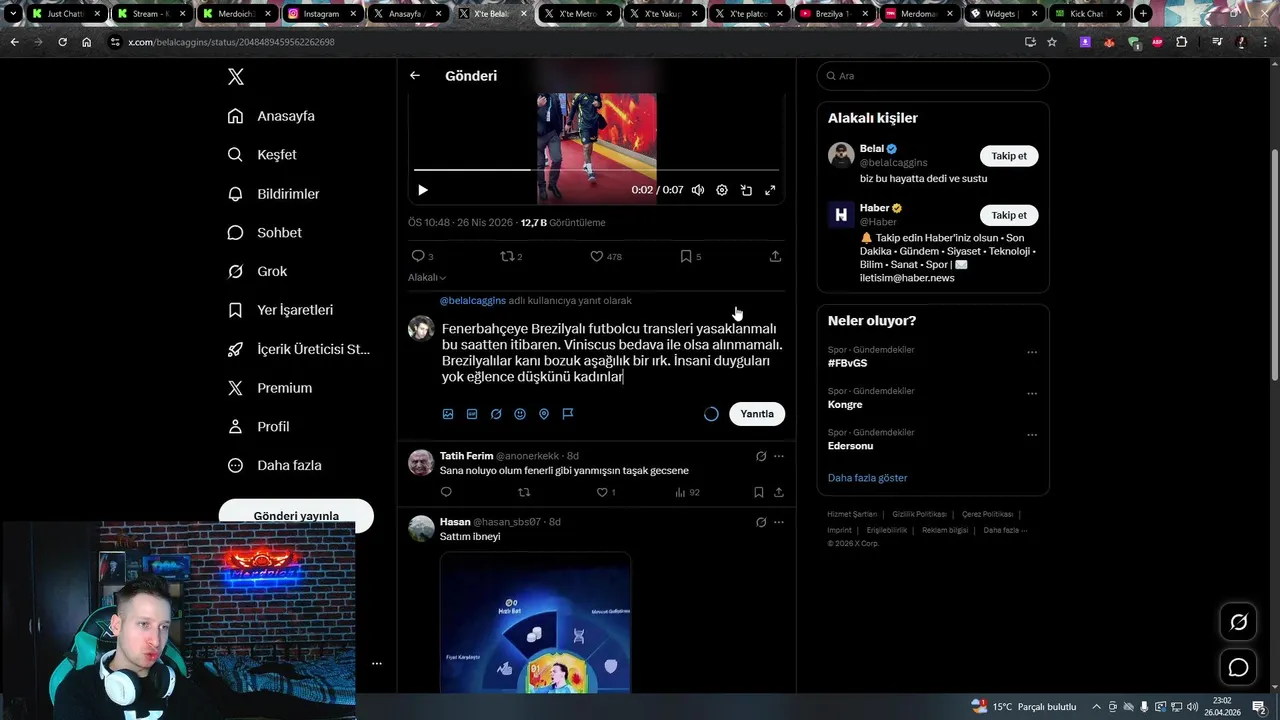The height and width of the screenshot is (720, 1280).
Task: Like Tatih Ferim's comment
Action: tap(606, 492)
